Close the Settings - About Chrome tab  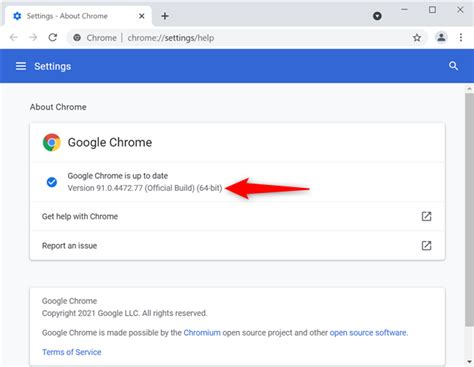point(142,16)
